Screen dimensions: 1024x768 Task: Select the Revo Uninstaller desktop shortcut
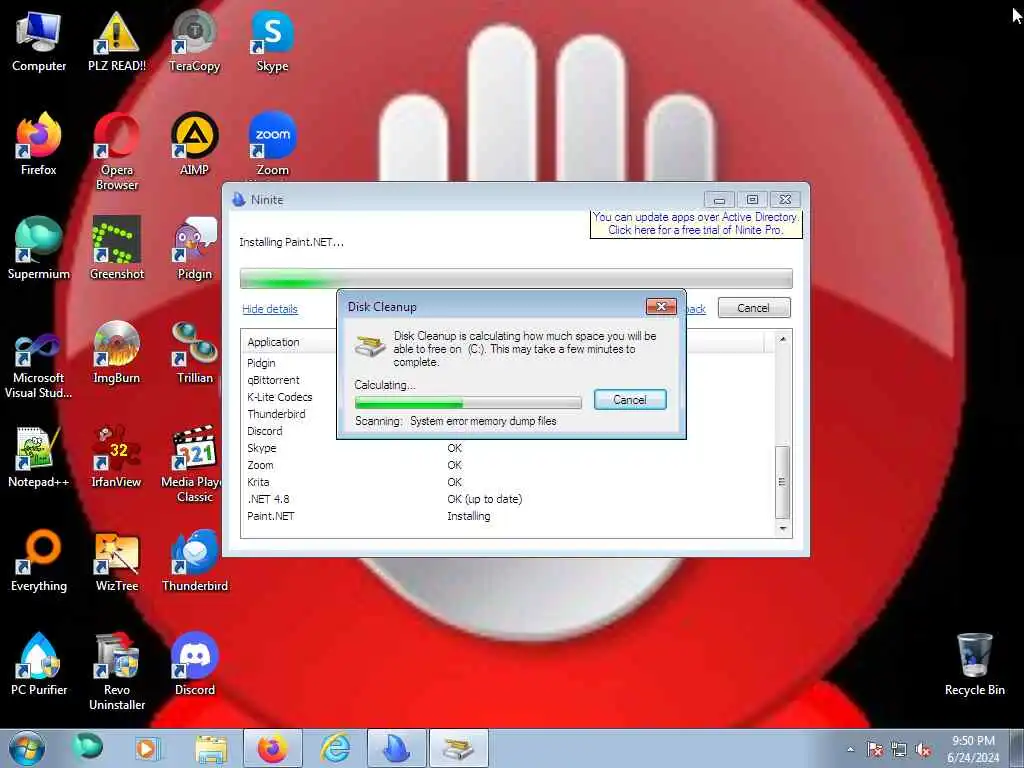click(x=117, y=671)
